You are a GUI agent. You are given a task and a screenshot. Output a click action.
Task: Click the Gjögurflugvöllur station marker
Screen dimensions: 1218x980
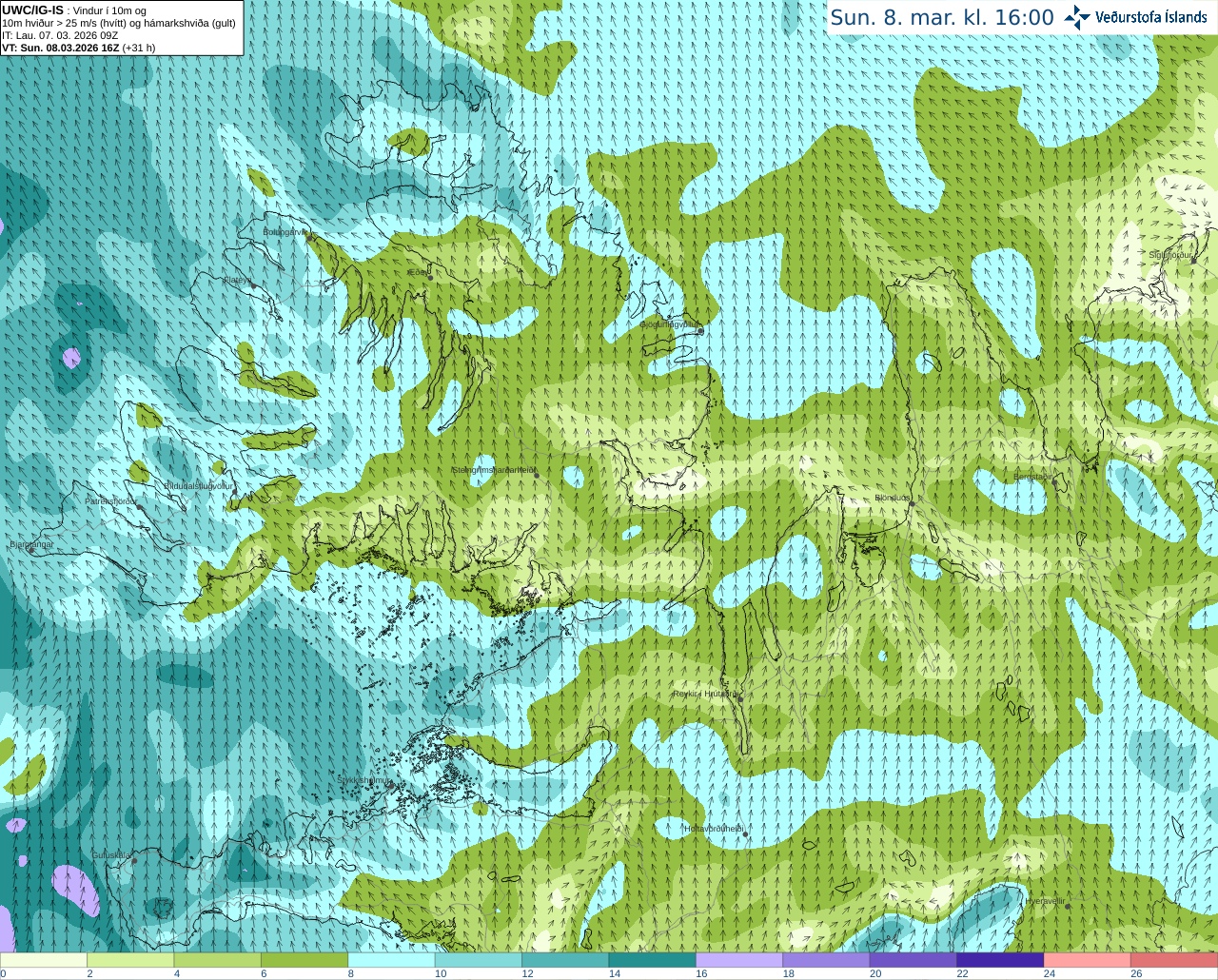pyautogui.click(x=700, y=331)
